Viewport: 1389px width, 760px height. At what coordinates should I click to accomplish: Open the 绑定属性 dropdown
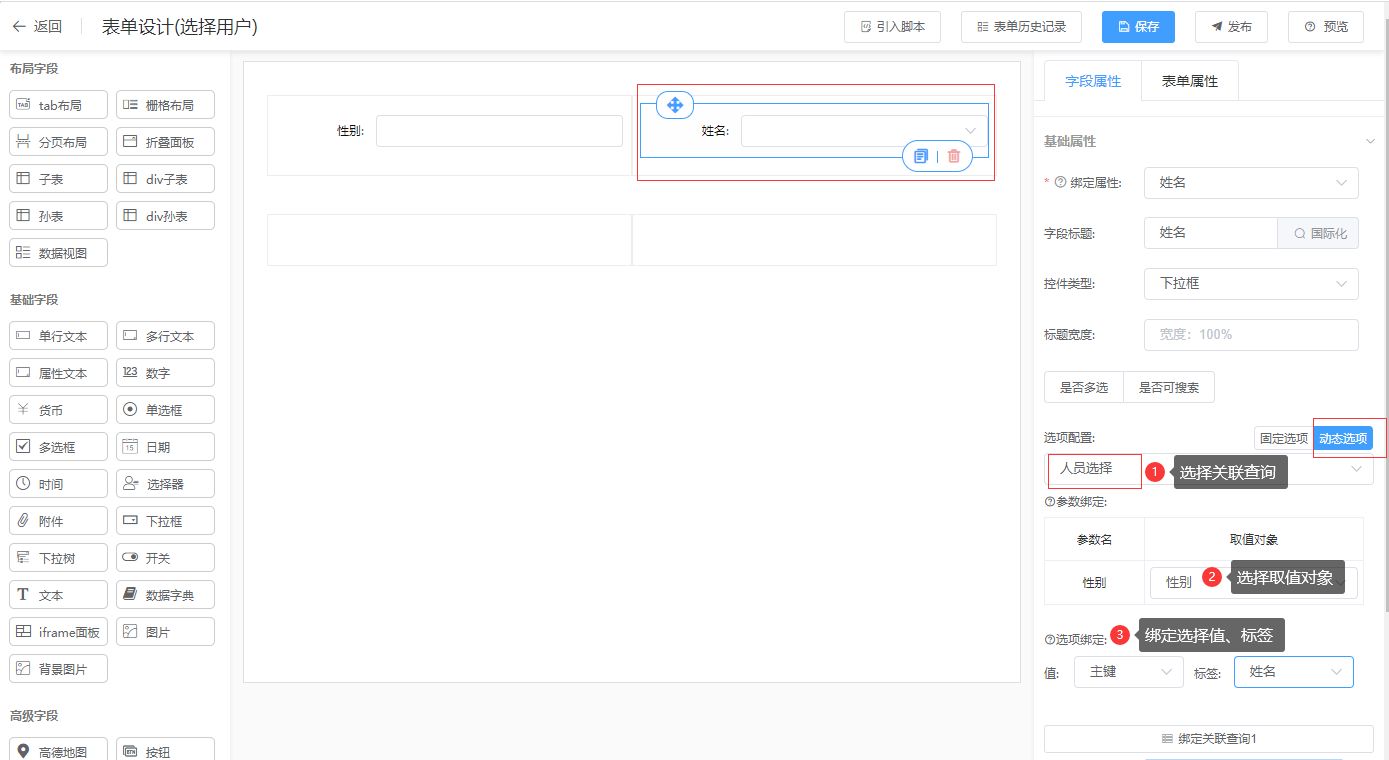click(1251, 183)
